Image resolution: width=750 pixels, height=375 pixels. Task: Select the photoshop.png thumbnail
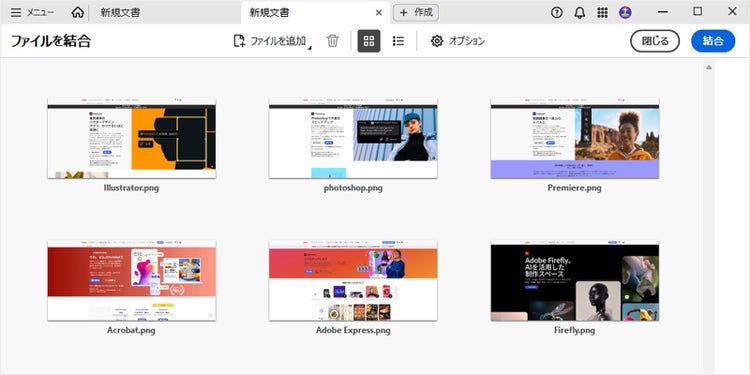[353, 138]
